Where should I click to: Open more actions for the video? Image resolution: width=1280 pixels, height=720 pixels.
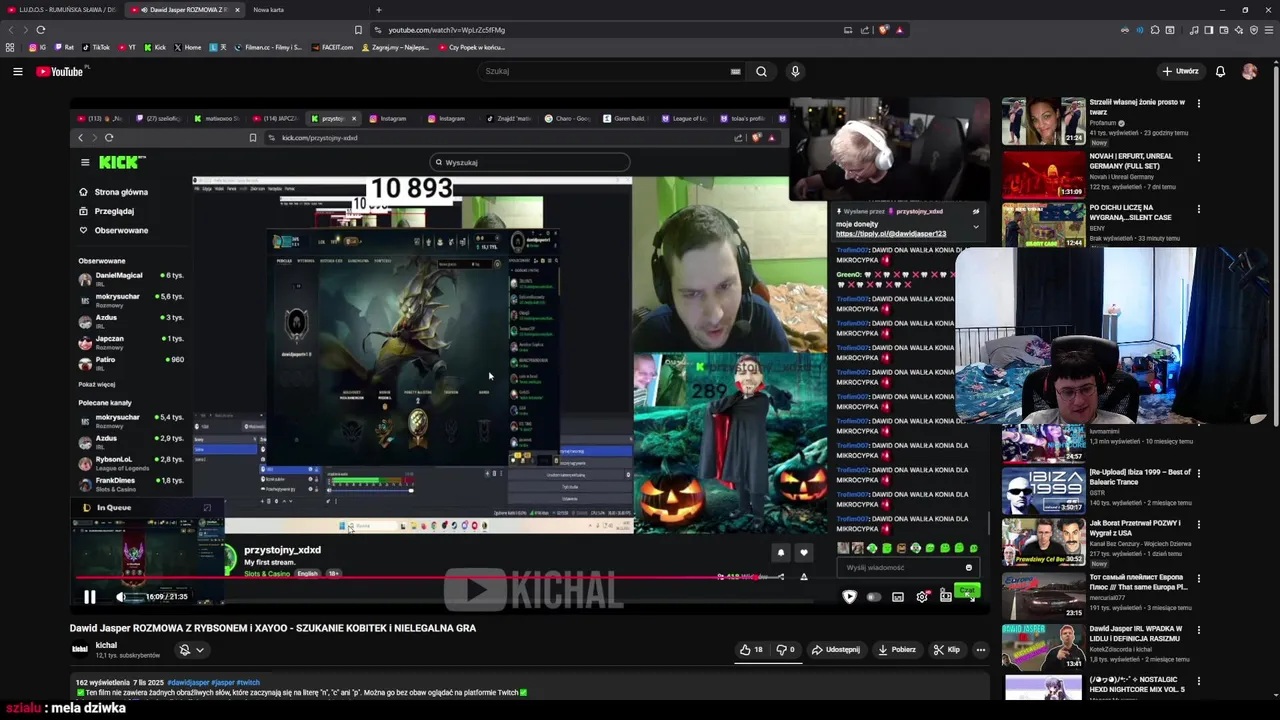[980, 650]
